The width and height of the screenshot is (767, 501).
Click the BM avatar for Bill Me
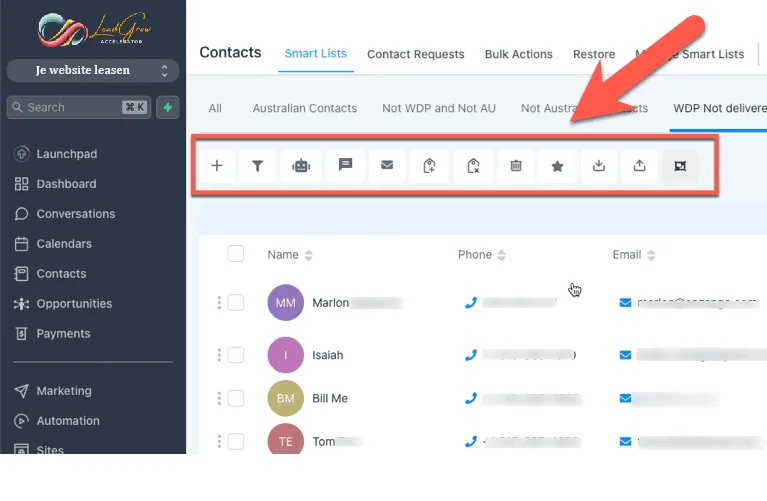[286, 398]
